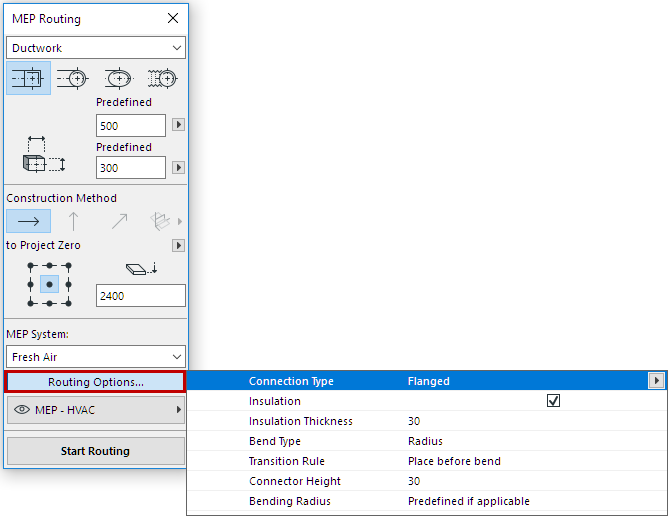Click the Radius bend type value
The width and height of the screenshot is (671, 518).
[x=425, y=441]
